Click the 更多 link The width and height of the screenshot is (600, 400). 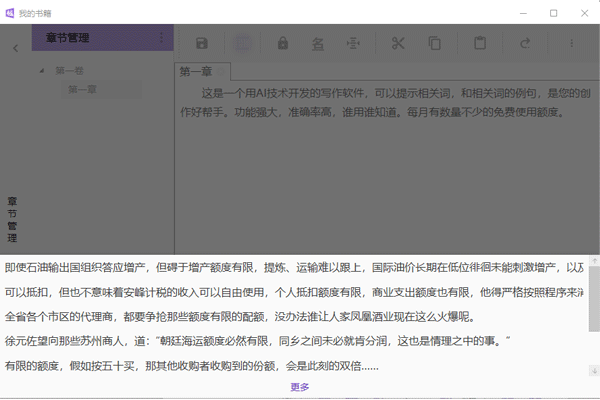click(x=300, y=387)
